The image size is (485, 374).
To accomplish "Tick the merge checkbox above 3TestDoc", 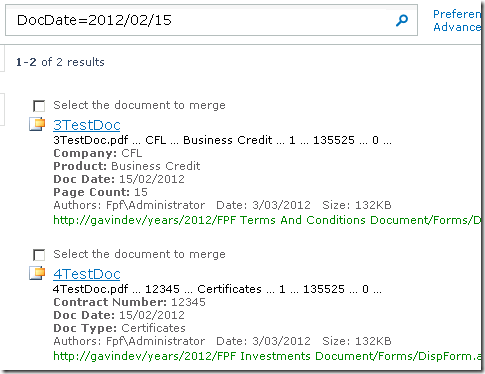I will tap(39, 106).
